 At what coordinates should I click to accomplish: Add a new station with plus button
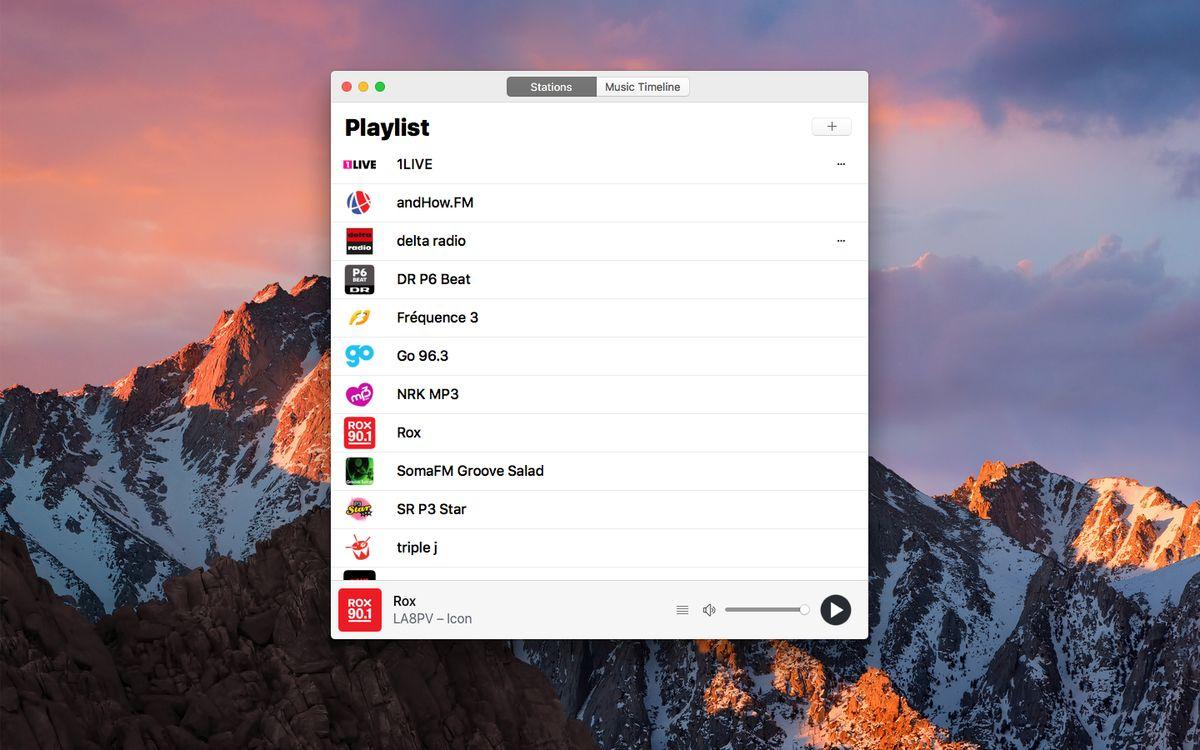coord(831,127)
